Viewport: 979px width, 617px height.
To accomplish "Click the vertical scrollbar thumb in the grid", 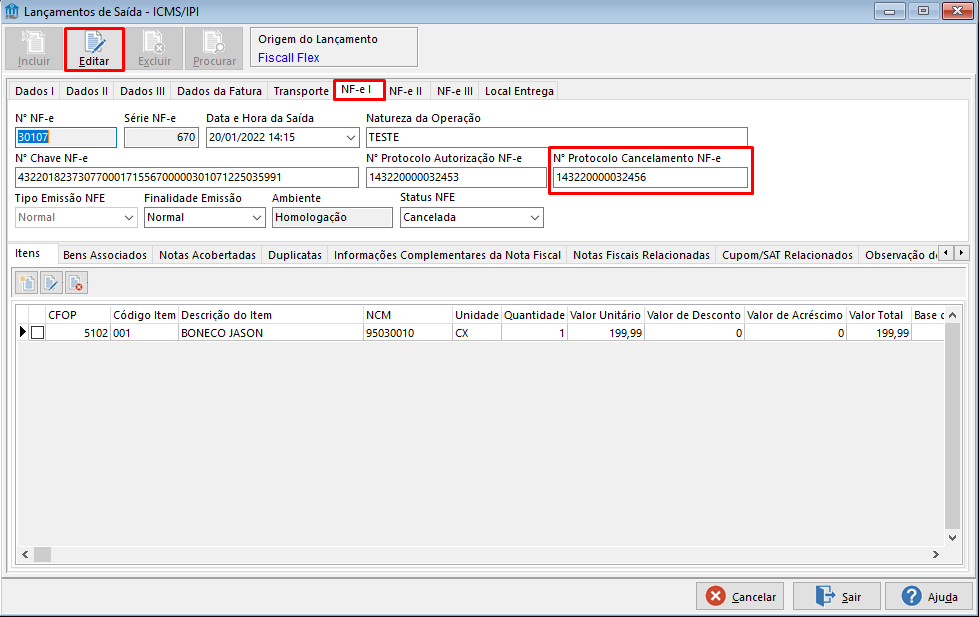I will coord(952,426).
